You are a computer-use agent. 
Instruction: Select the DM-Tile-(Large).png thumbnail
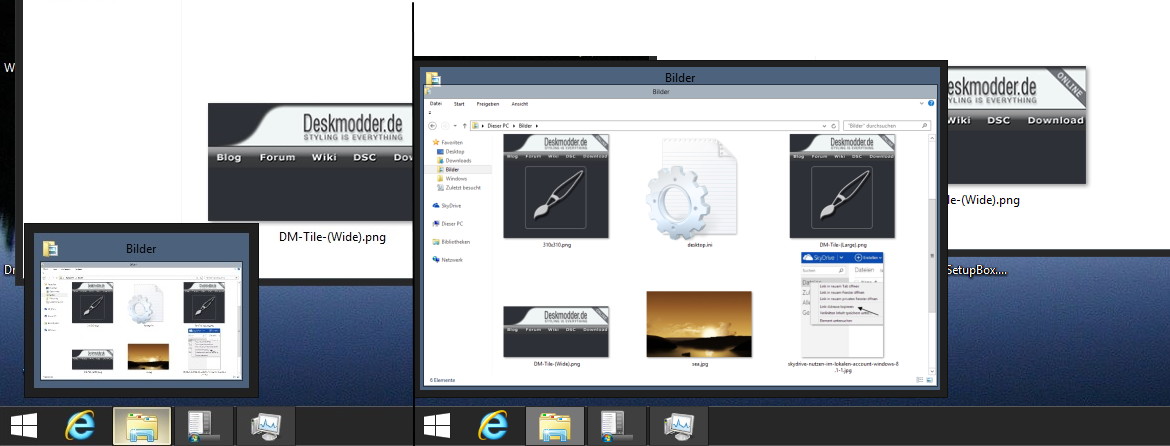point(842,186)
